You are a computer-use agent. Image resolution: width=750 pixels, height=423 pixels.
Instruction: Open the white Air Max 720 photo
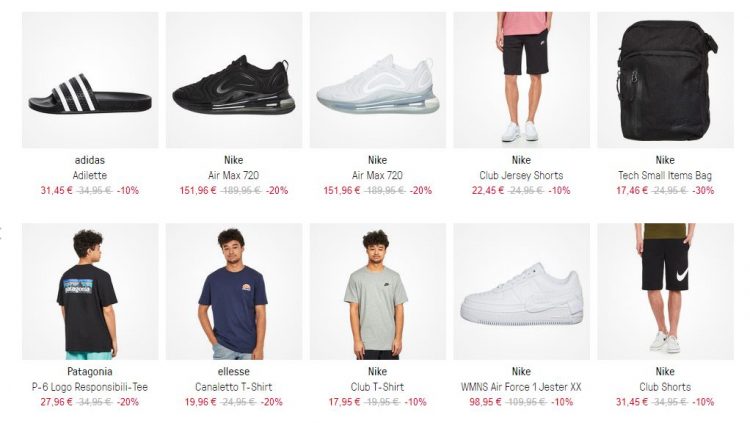378,80
